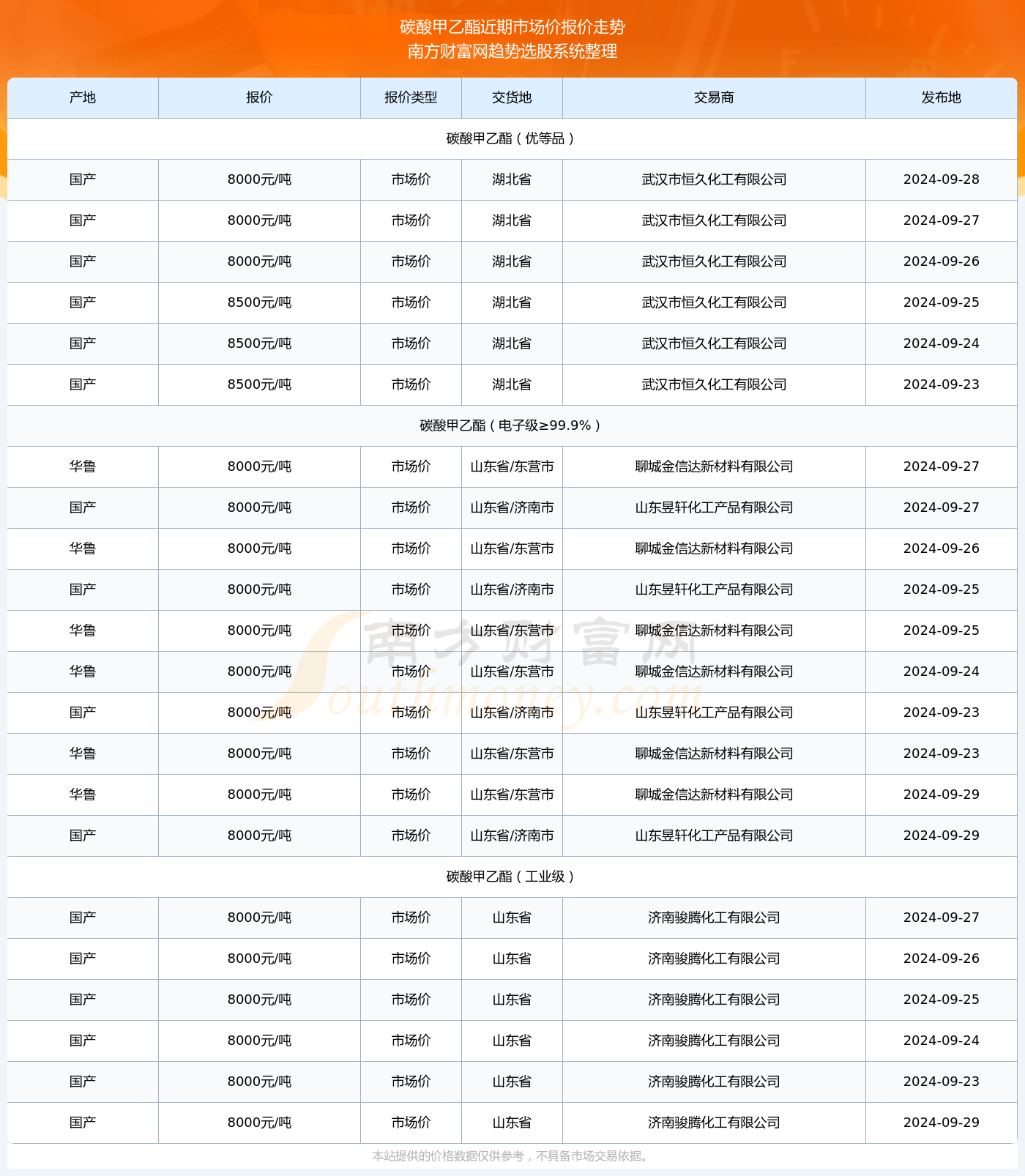The image size is (1025, 1176).
Task: Select 2024-09-26 date in the 济南骏腾化工 row
Action: click(x=941, y=959)
